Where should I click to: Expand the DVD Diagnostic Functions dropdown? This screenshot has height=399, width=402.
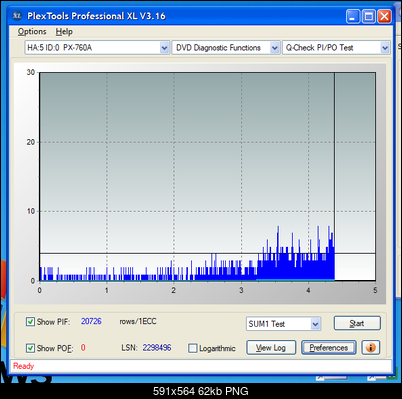[x=274, y=48]
